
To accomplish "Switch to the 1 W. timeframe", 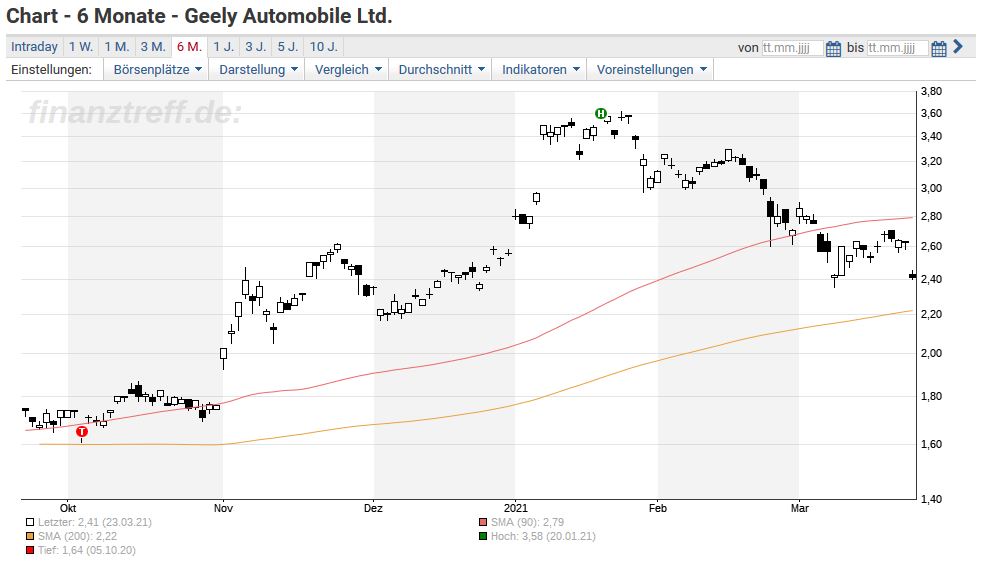I will [80, 46].
